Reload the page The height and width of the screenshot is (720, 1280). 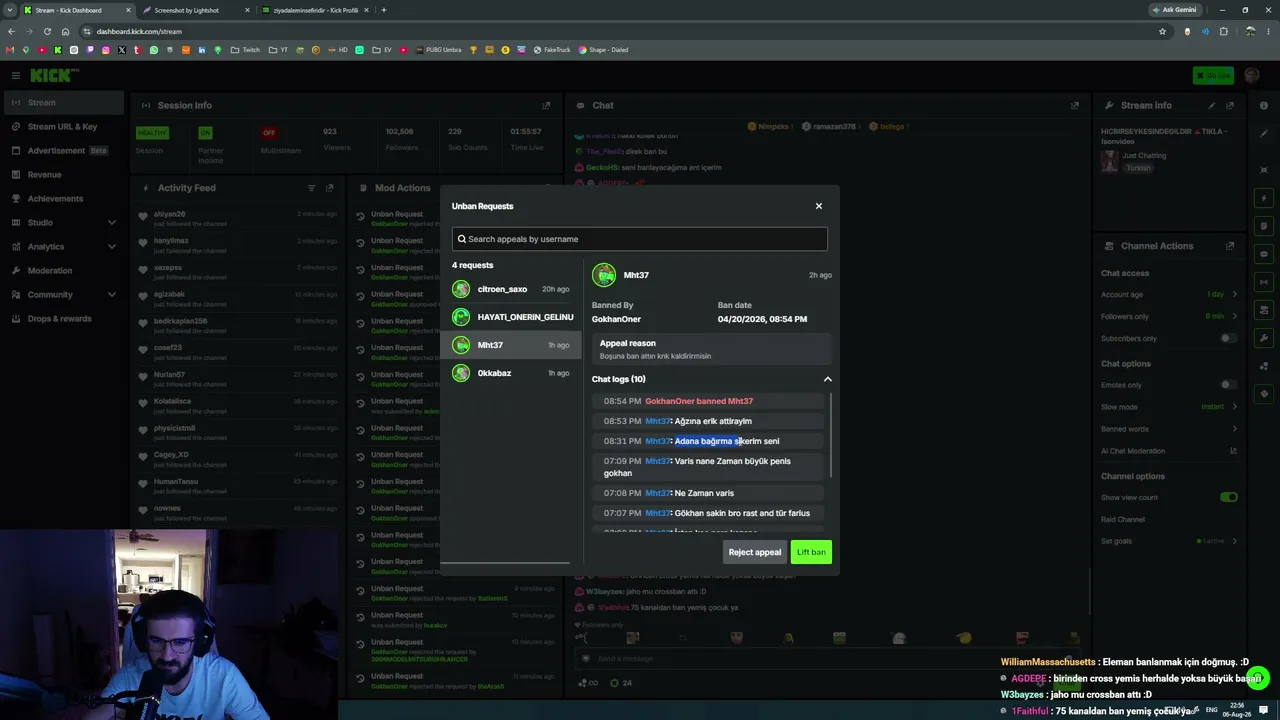[47, 31]
